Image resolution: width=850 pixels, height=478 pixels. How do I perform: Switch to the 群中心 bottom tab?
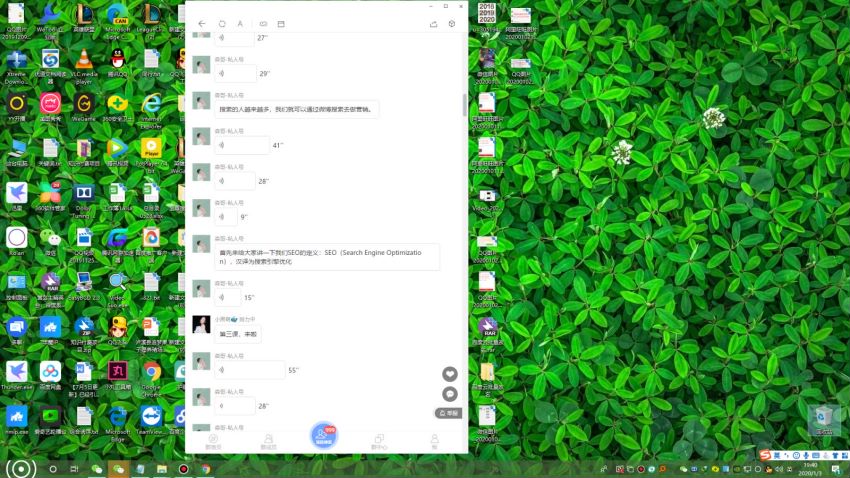click(379, 440)
